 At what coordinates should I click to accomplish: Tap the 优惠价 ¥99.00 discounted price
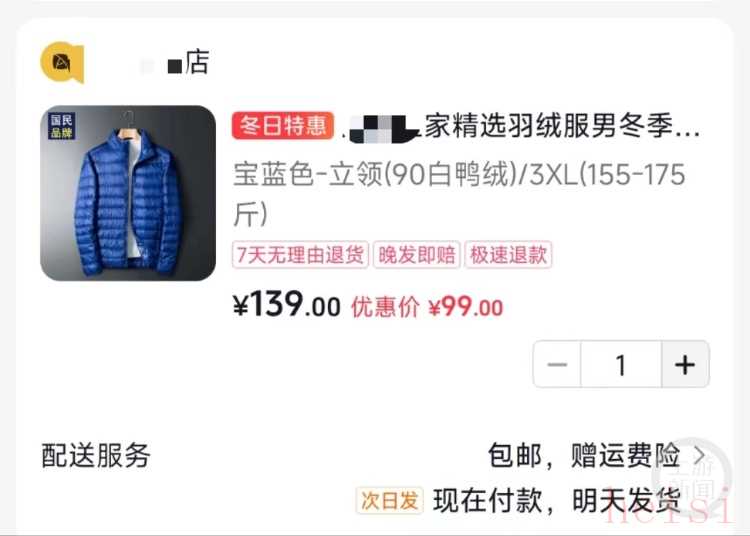(x=427, y=307)
